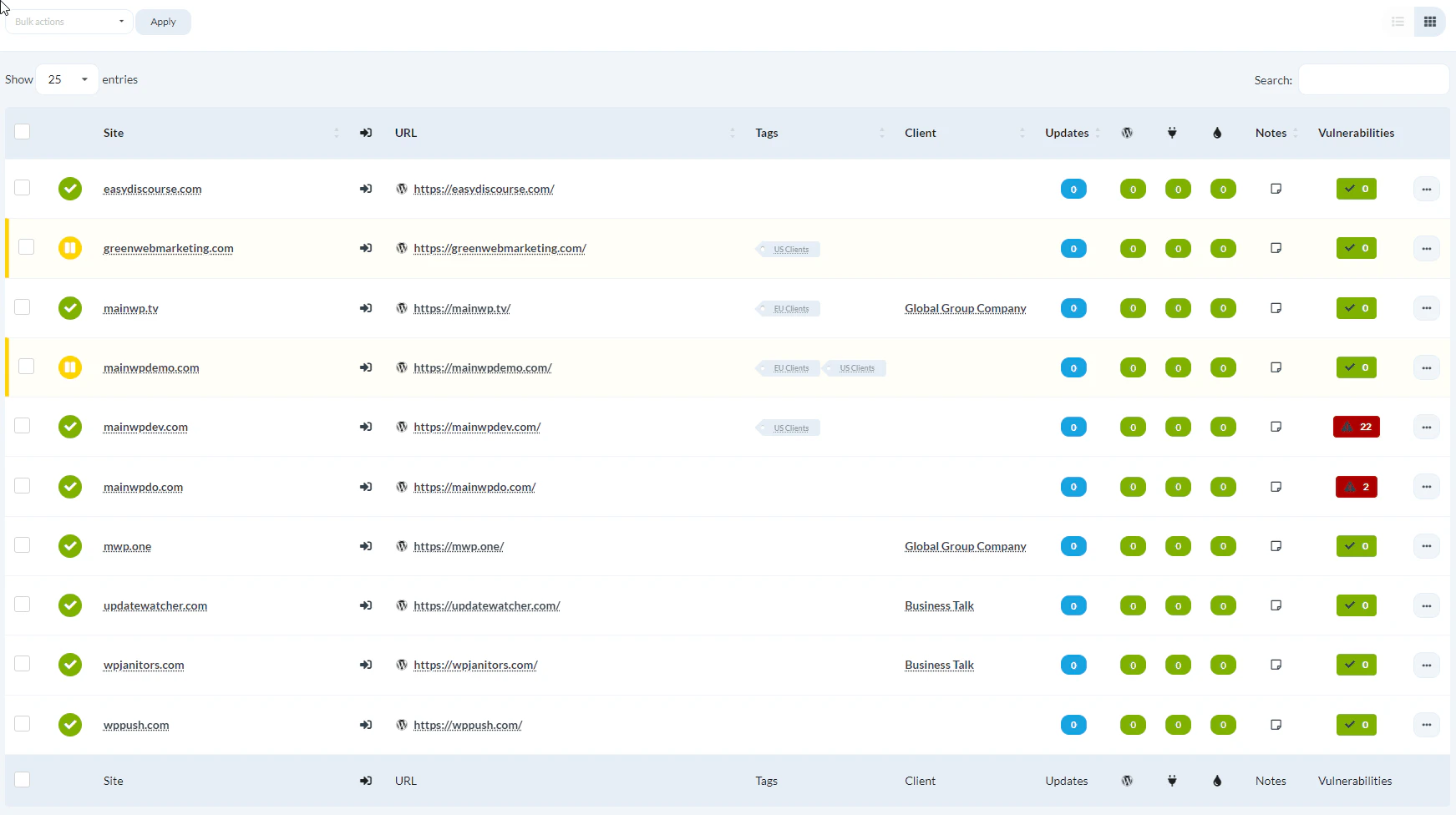The height and width of the screenshot is (815, 1456).
Task: Click Vulnerabilities column header
Action: tap(1356, 133)
